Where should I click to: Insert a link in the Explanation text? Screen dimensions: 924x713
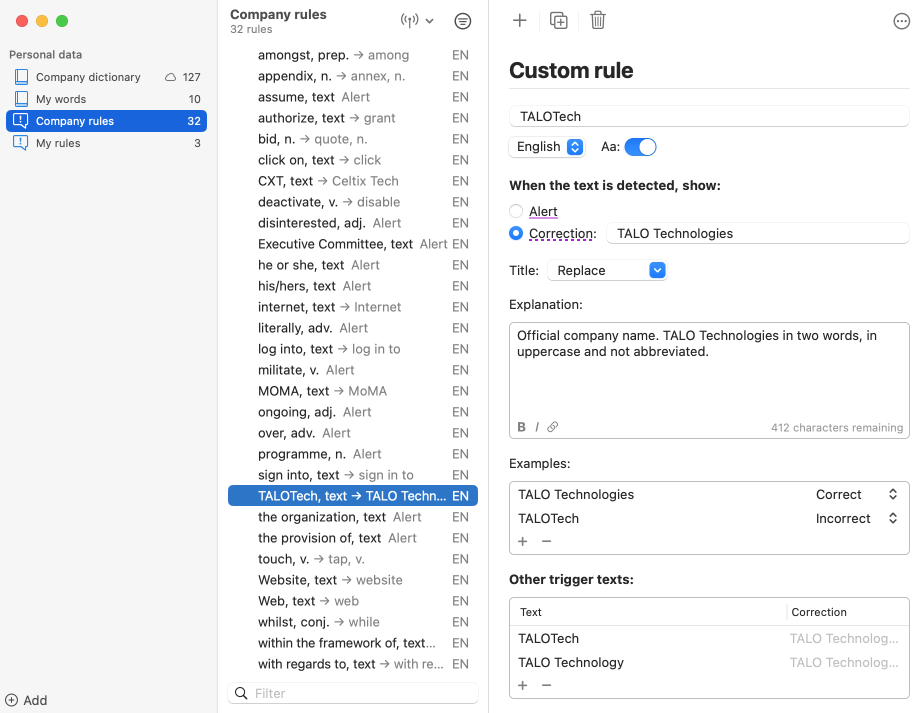pyautogui.click(x=553, y=427)
